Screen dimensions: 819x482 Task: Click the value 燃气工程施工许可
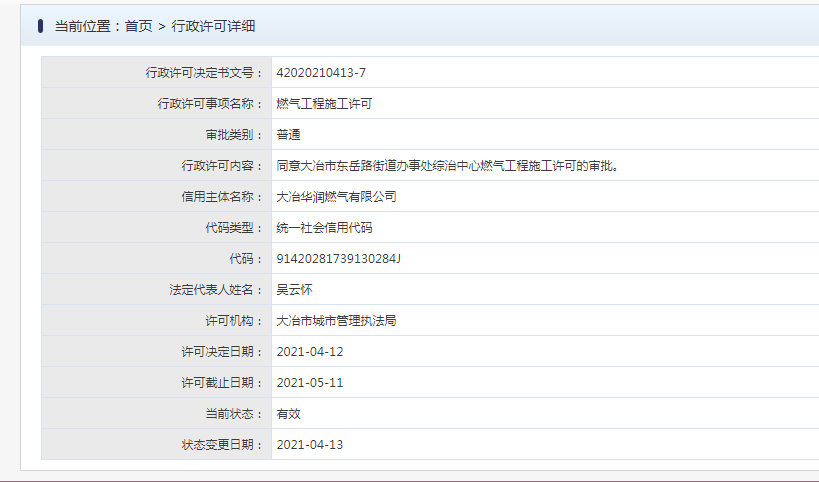pyautogui.click(x=324, y=103)
